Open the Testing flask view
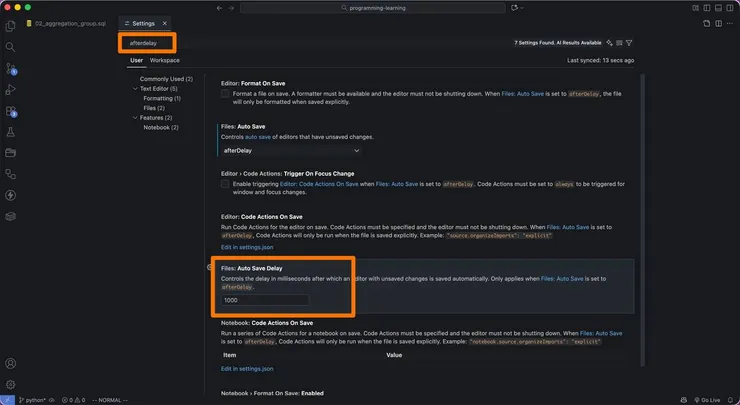 click(x=10, y=132)
